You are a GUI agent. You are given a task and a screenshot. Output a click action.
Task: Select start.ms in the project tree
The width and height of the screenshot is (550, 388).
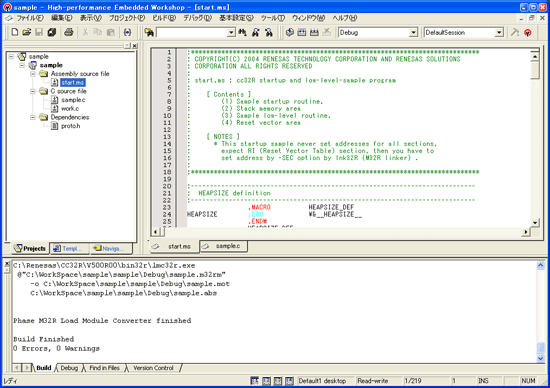pyautogui.click(x=73, y=82)
